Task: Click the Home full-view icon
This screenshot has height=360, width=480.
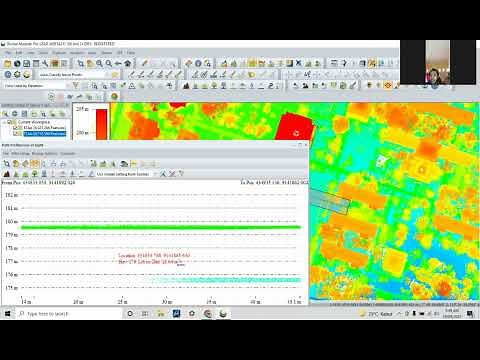Action: coord(127,63)
